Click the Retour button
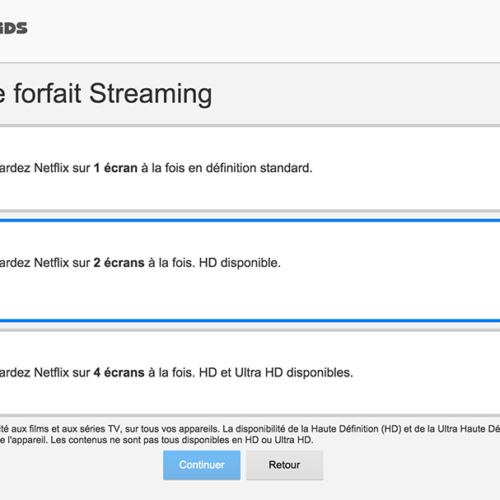 point(284,465)
